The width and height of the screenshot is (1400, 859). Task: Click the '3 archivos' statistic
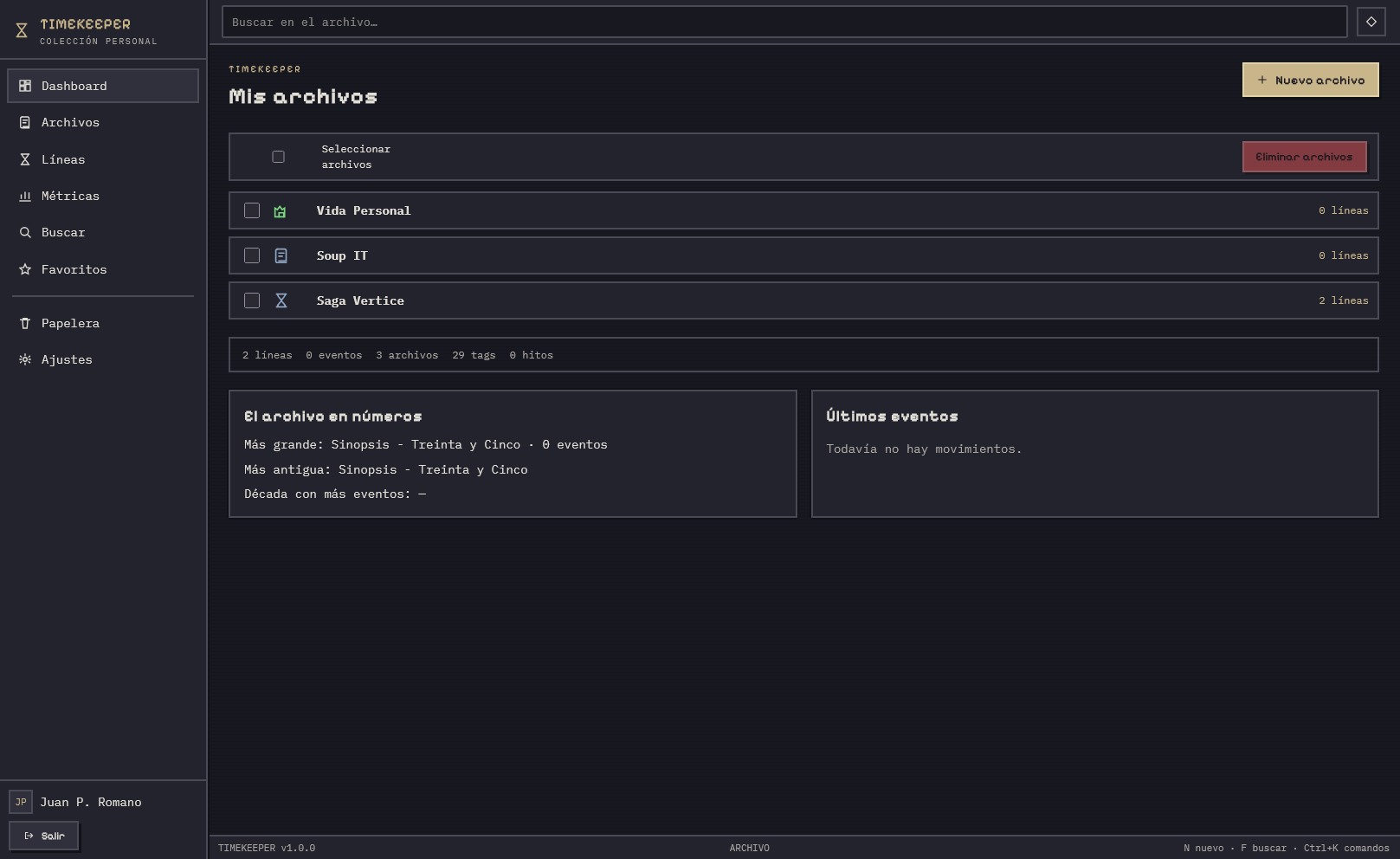[x=407, y=355]
